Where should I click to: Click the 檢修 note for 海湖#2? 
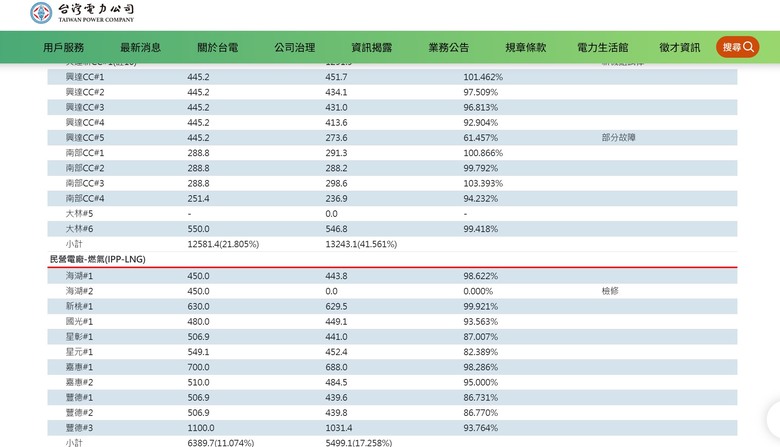coord(610,291)
